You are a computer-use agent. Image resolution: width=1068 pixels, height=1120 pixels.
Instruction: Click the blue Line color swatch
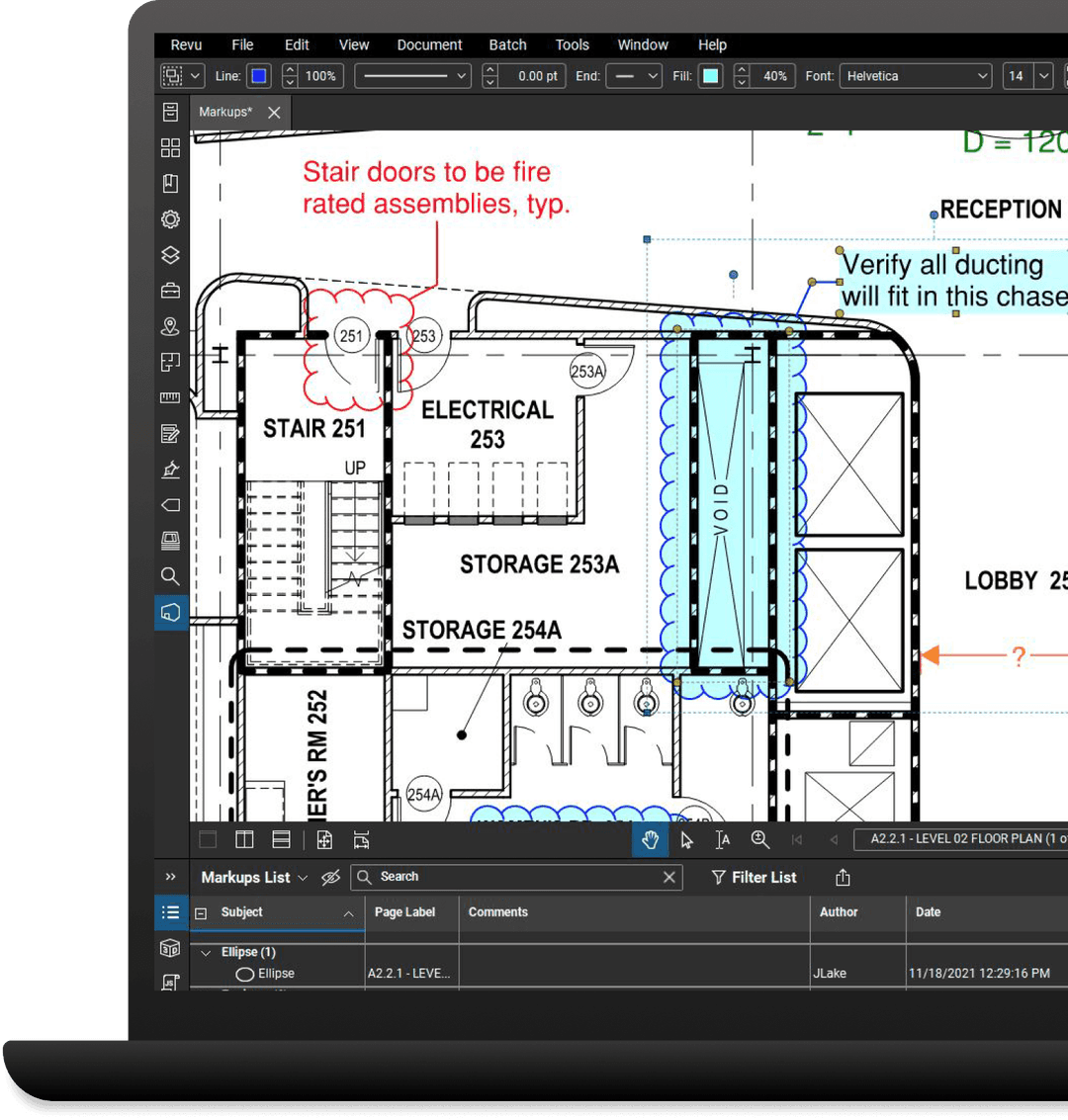tap(259, 76)
